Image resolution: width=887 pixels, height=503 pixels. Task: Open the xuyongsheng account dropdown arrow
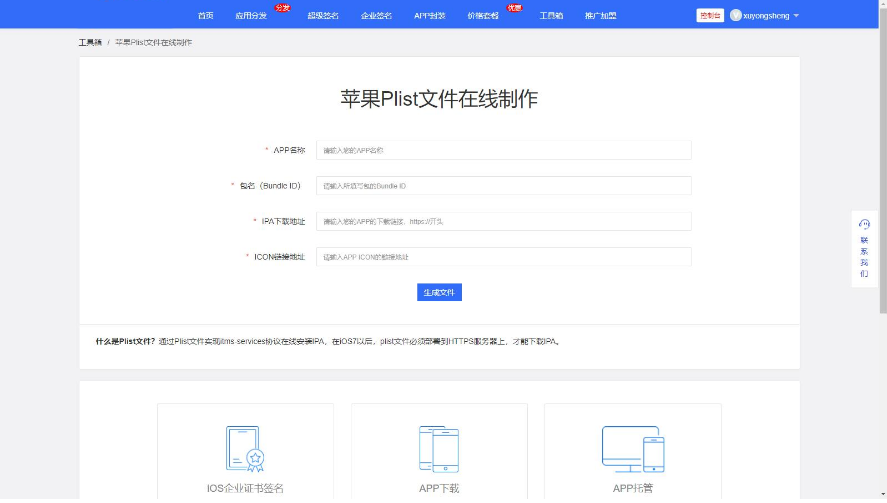(x=796, y=16)
